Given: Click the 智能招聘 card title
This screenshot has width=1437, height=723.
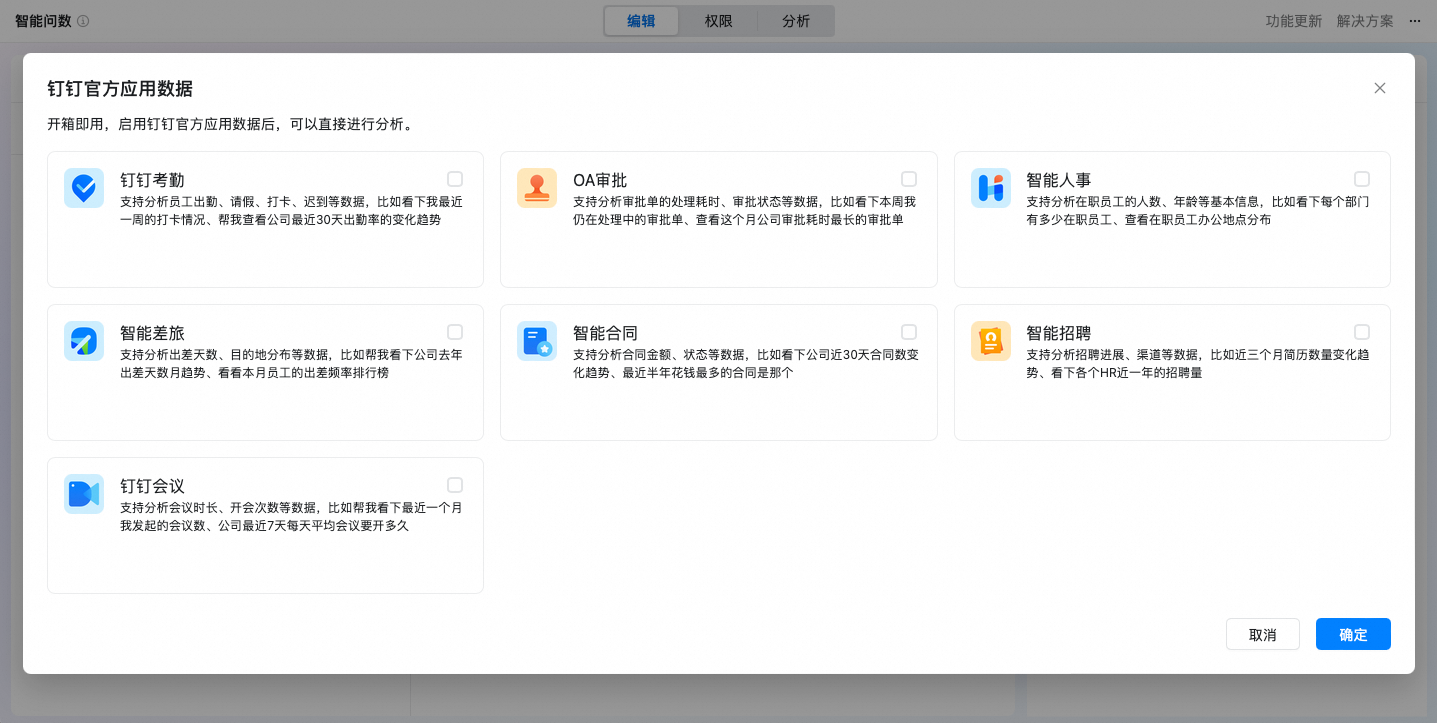Looking at the screenshot, I should tap(1059, 334).
